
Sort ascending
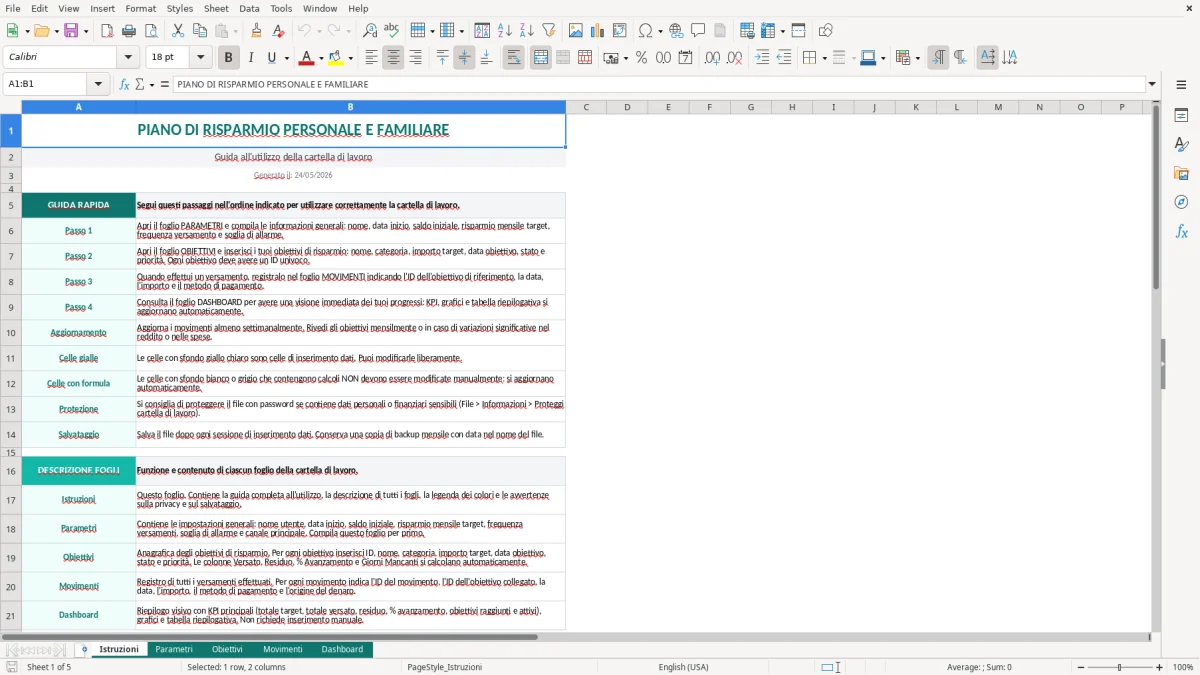click(x=504, y=31)
